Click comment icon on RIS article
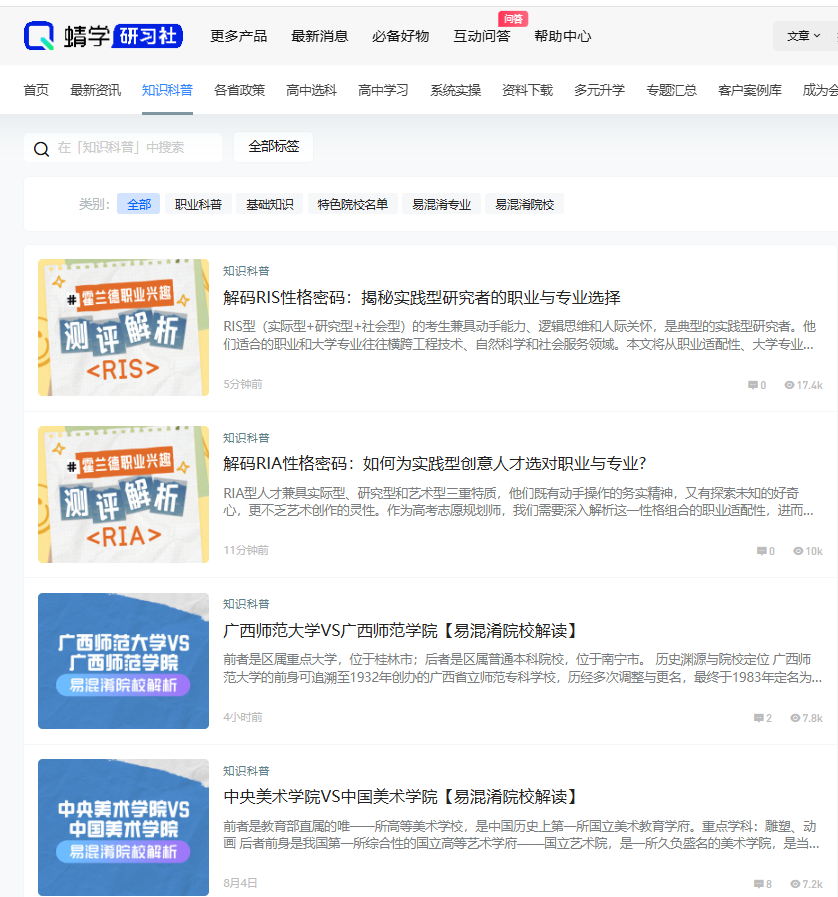Image resolution: width=838 pixels, height=897 pixels. [753, 385]
